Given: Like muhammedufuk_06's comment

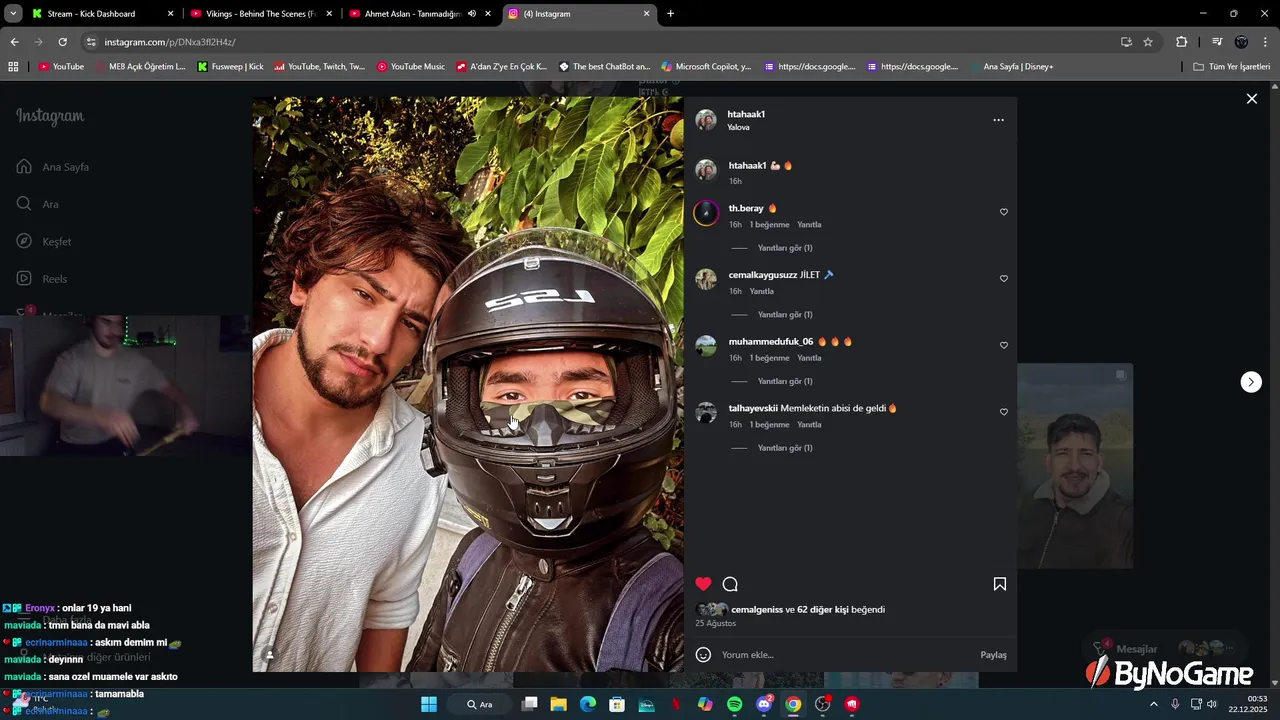Looking at the screenshot, I should 1004,345.
